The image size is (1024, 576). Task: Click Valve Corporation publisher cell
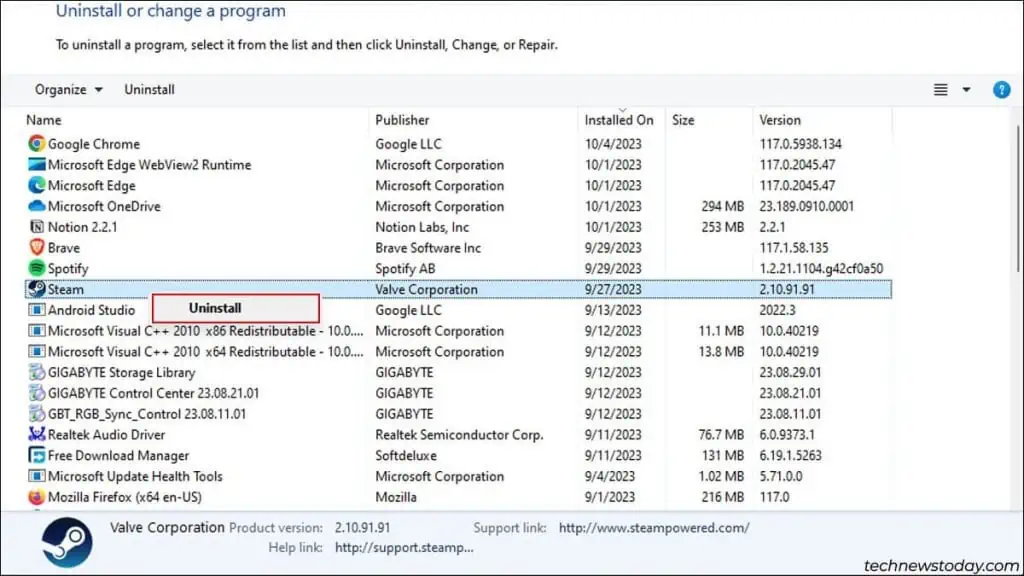tap(426, 289)
